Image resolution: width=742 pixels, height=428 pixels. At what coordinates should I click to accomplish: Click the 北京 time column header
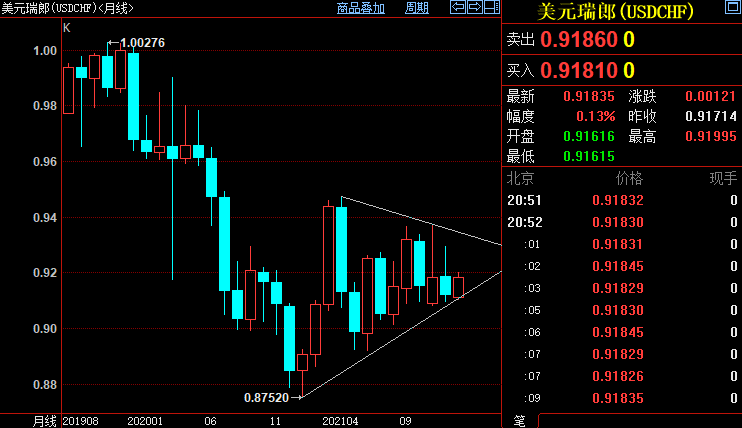pos(521,178)
